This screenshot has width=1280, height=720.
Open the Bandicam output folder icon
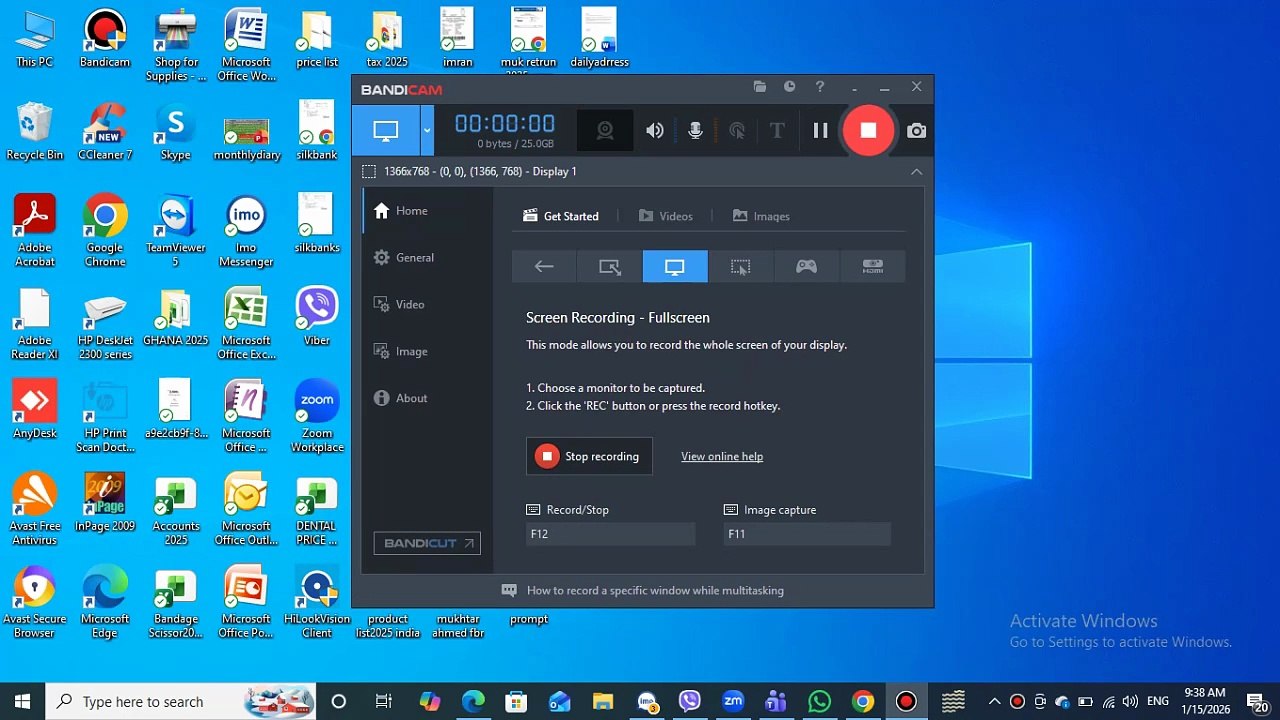pyautogui.click(x=760, y=87)
